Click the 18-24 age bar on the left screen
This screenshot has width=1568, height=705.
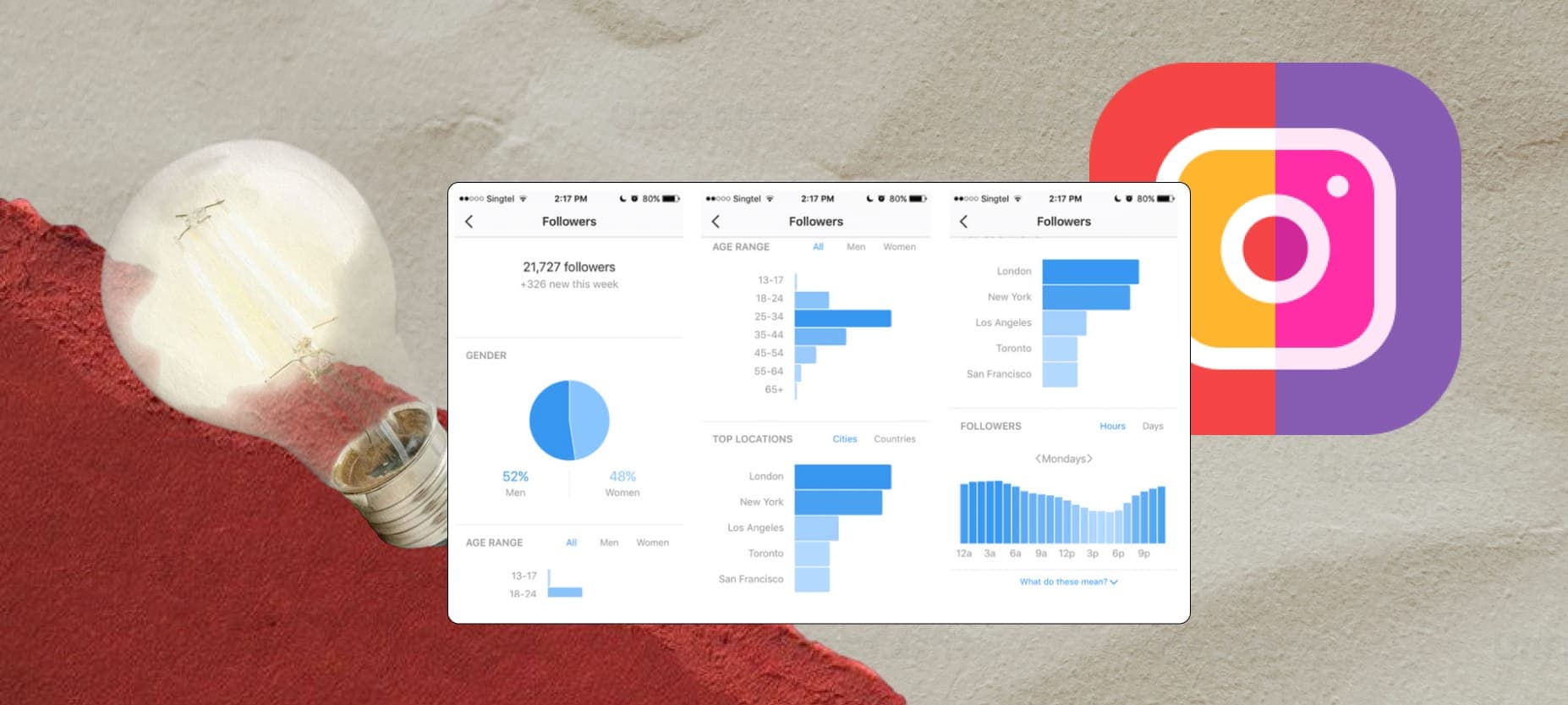pos(565,592)
